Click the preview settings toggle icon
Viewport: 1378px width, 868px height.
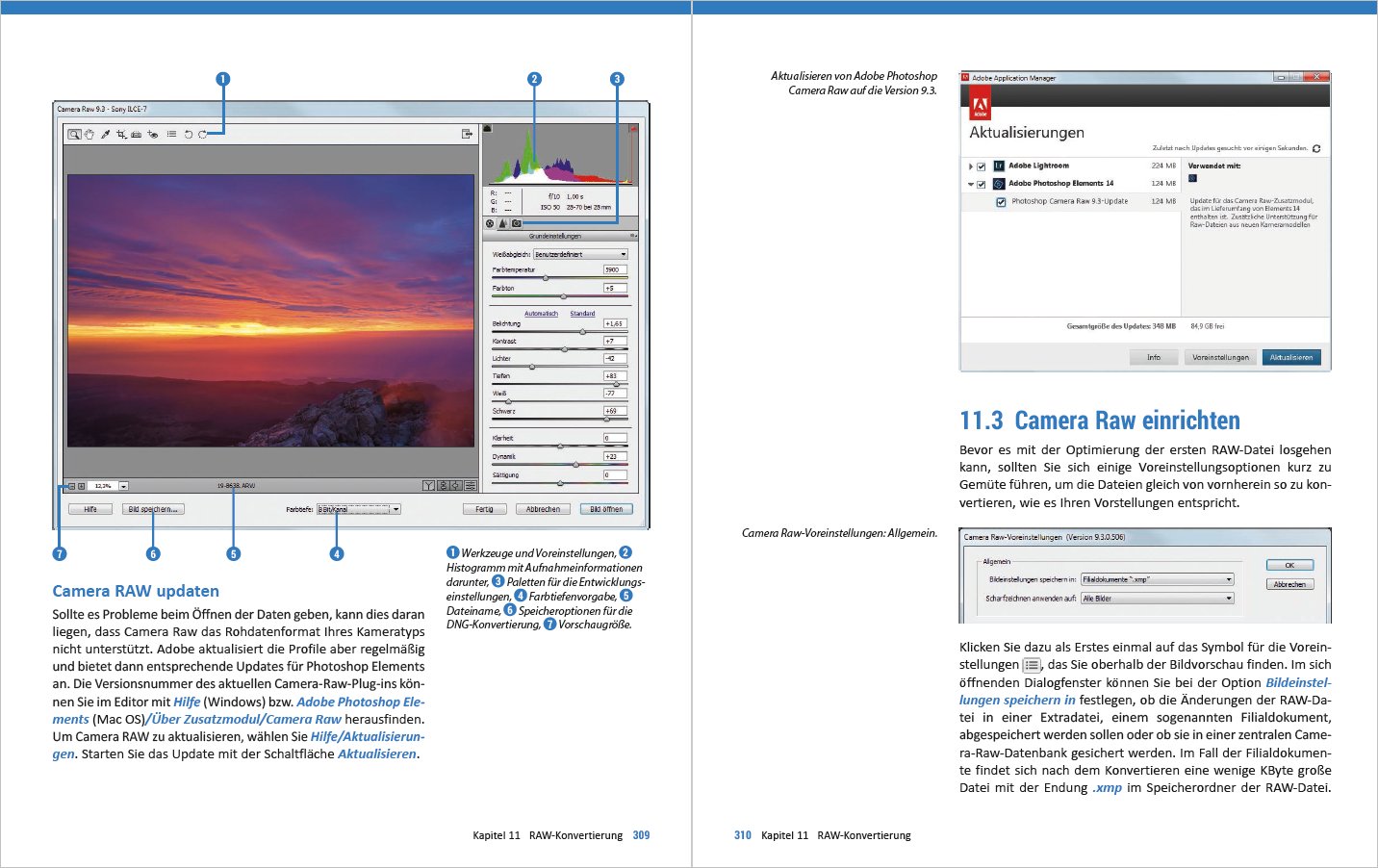point(470,486)
